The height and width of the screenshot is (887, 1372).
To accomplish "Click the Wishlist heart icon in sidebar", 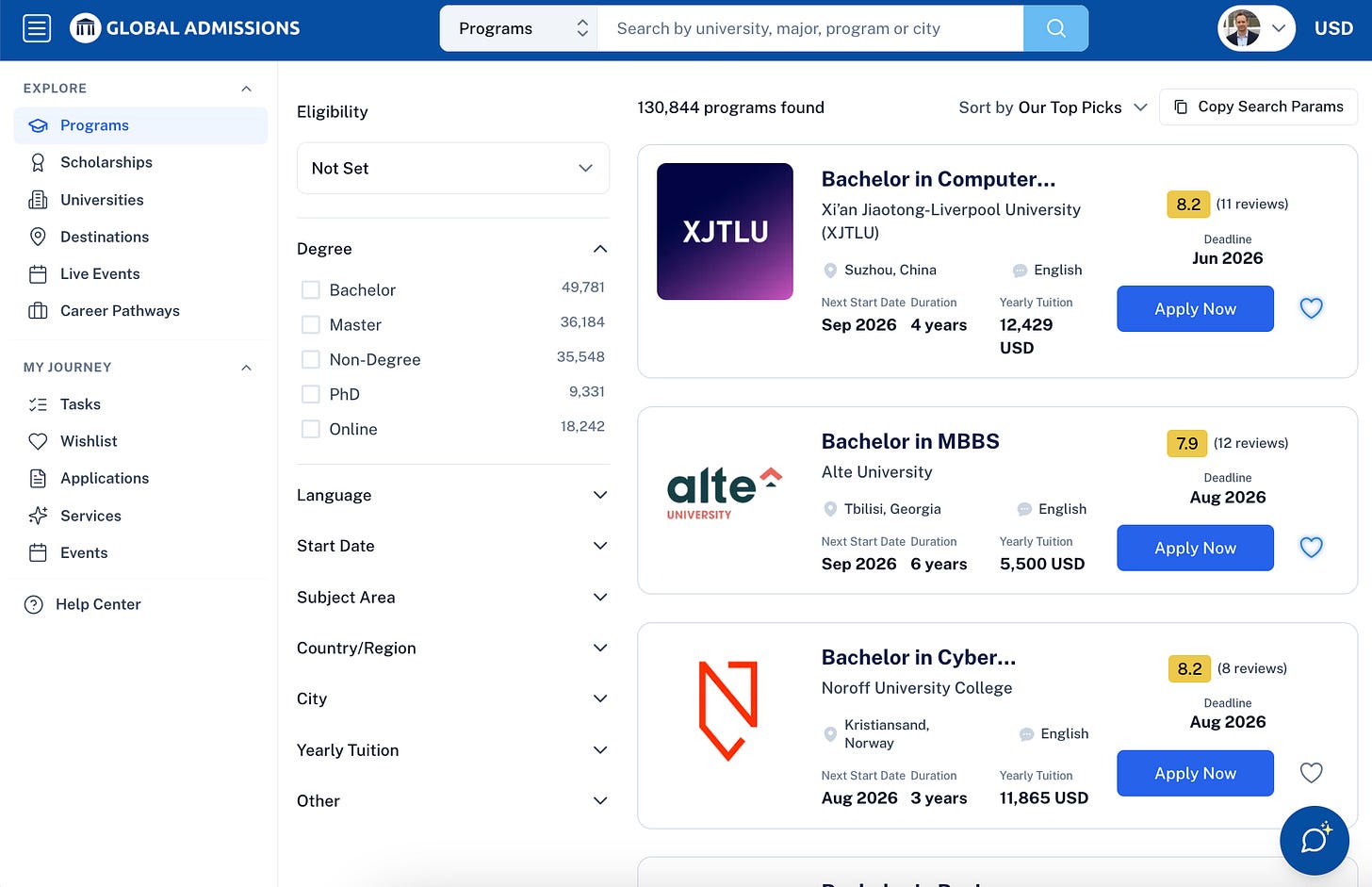I will click(x=38, y=441).
